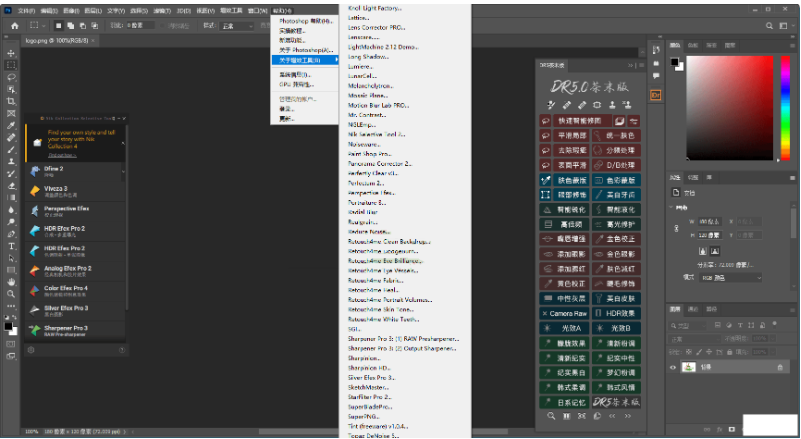This screenshot has width=801, height=439.
Task: Collapse the canvas section in Properties panel
Action: pyautogui.click(x=671, y=208)
